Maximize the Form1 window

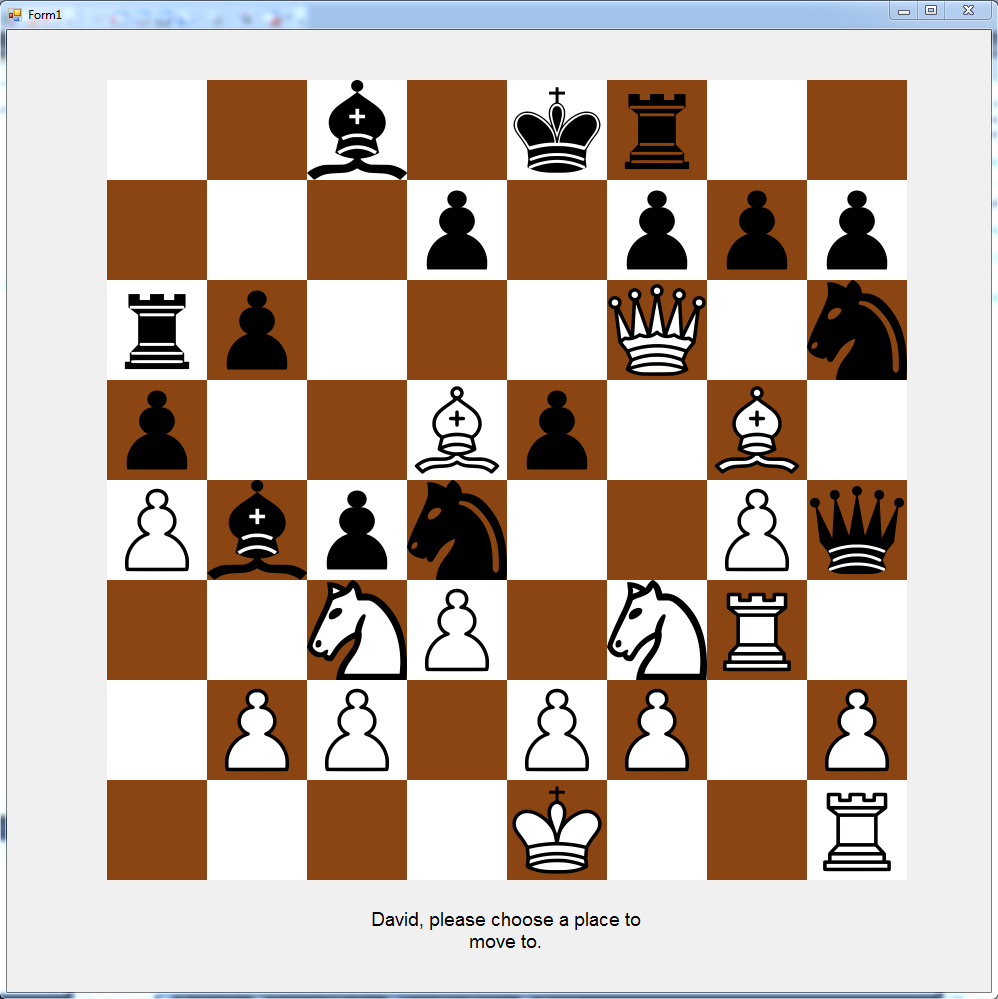pos(931,10)
